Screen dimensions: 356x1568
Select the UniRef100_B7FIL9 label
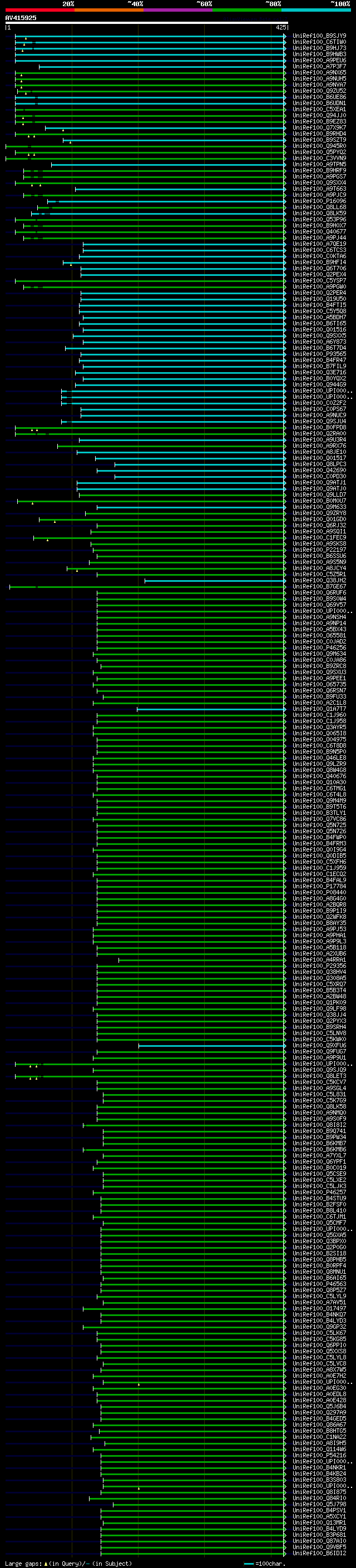tap(319, 366)
